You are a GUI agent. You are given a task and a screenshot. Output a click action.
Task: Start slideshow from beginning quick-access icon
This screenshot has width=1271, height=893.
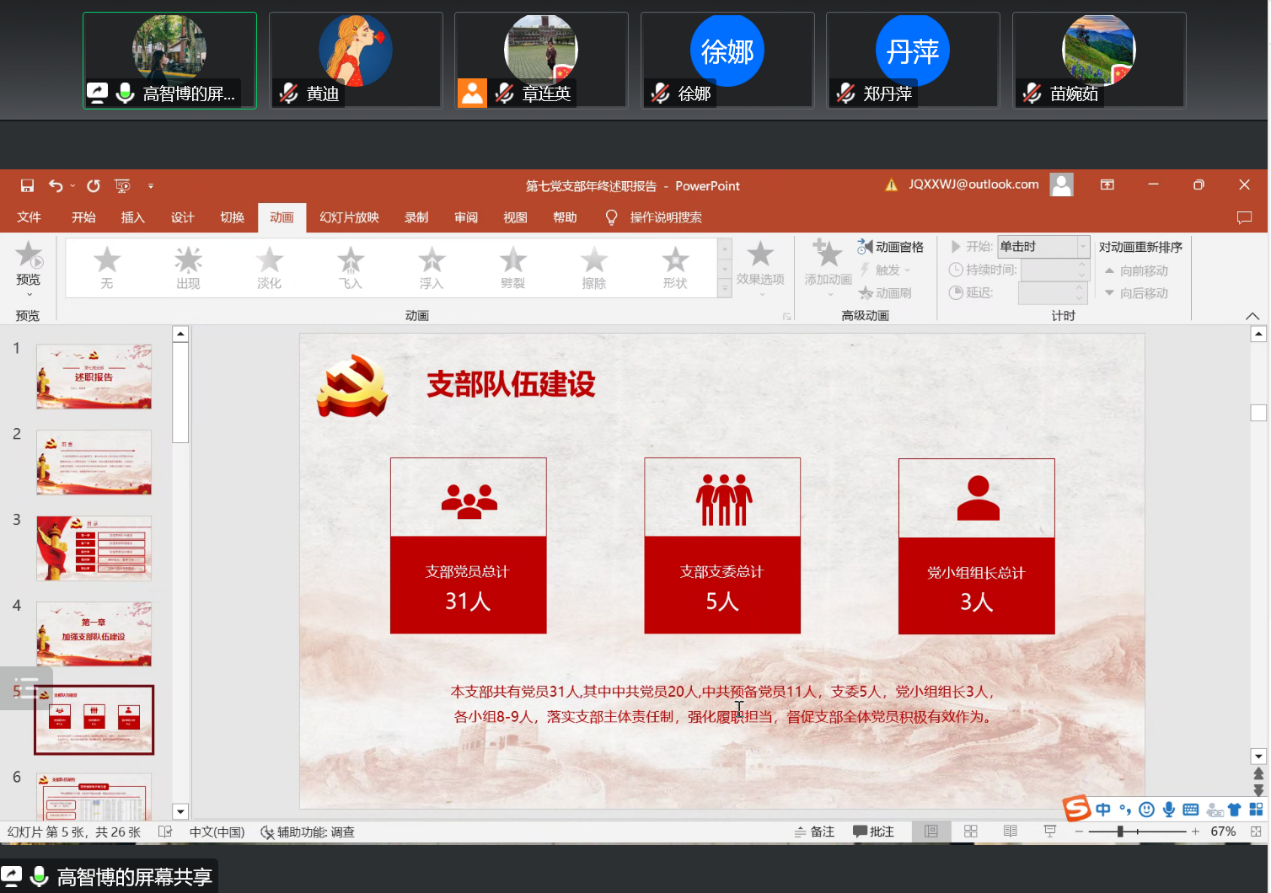click(123, 185)
